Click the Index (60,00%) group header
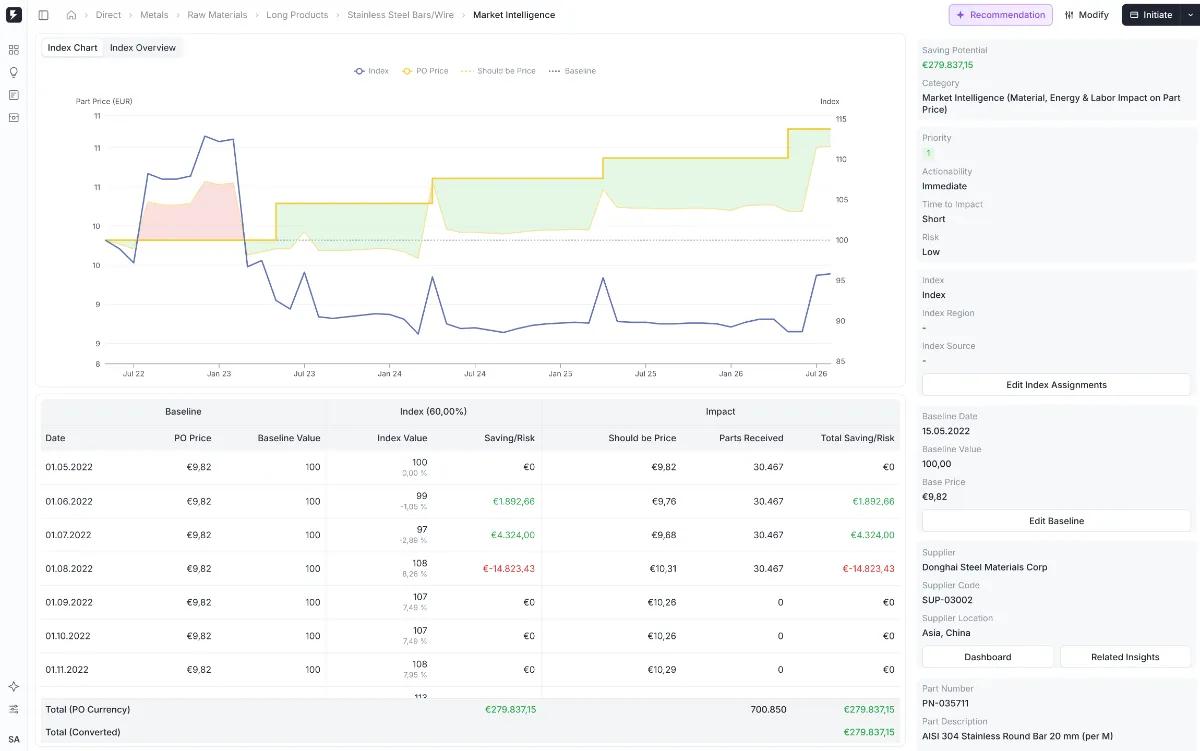This screenshot has width=1200, height=751. [x=433, y=412]
